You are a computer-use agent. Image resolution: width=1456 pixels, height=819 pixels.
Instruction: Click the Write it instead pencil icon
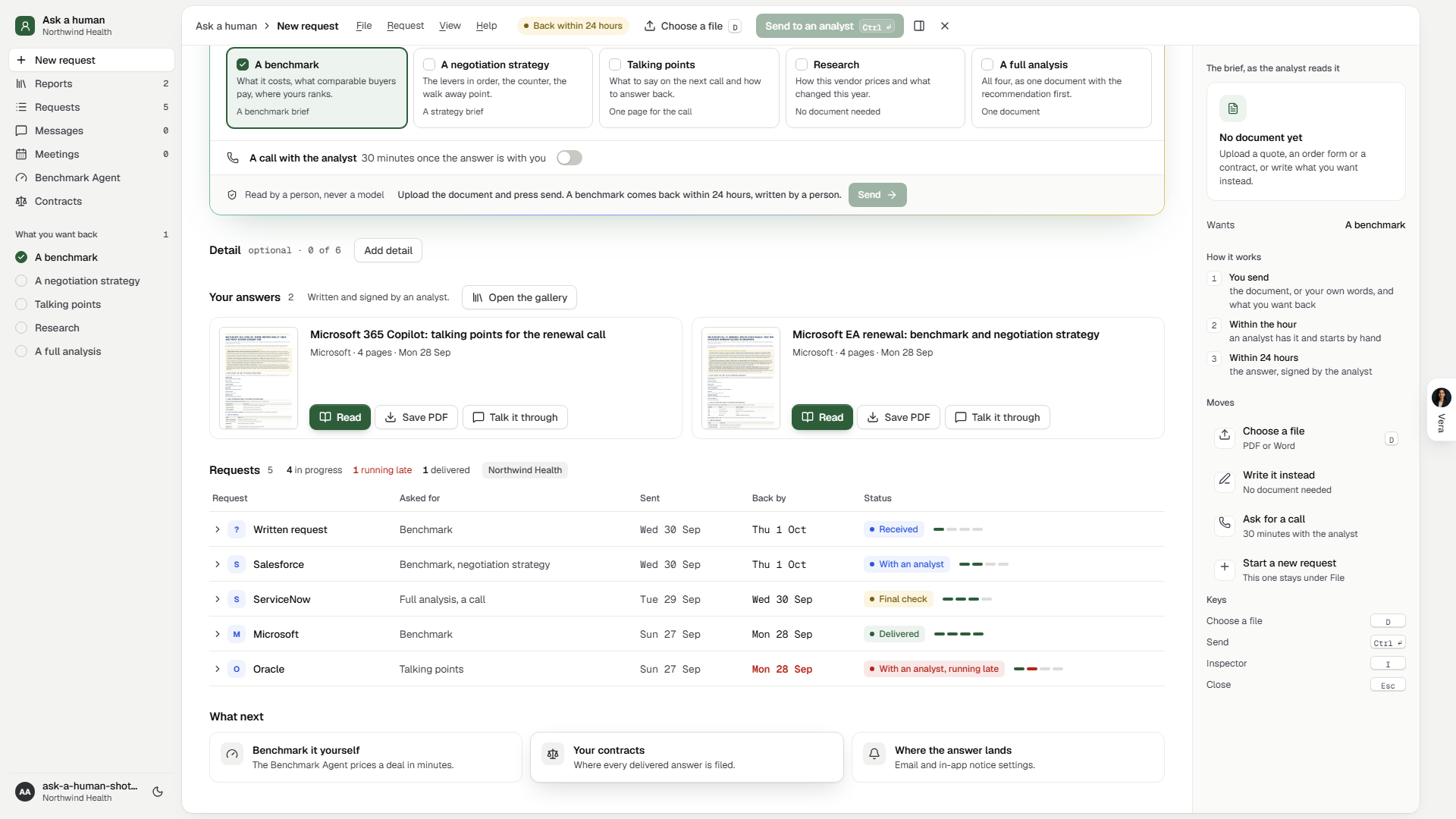(x=1224, y=479)
